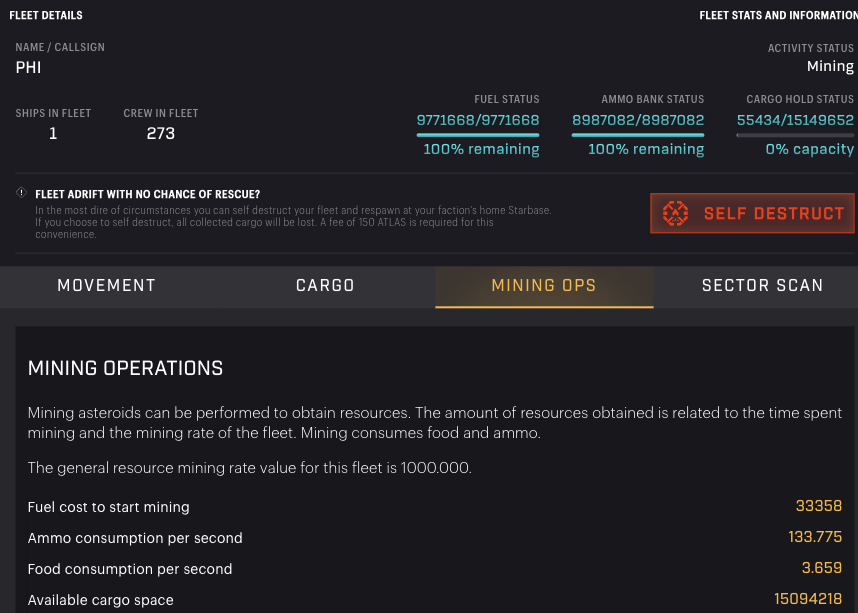Switch to the Cargo tab
The height and width of the screenshot is (613, 858).
point(325,286)
